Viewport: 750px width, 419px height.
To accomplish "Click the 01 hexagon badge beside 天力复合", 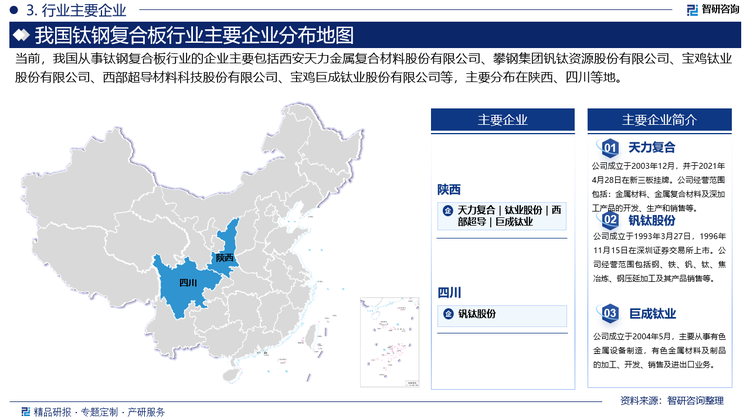I will point(610,148).
